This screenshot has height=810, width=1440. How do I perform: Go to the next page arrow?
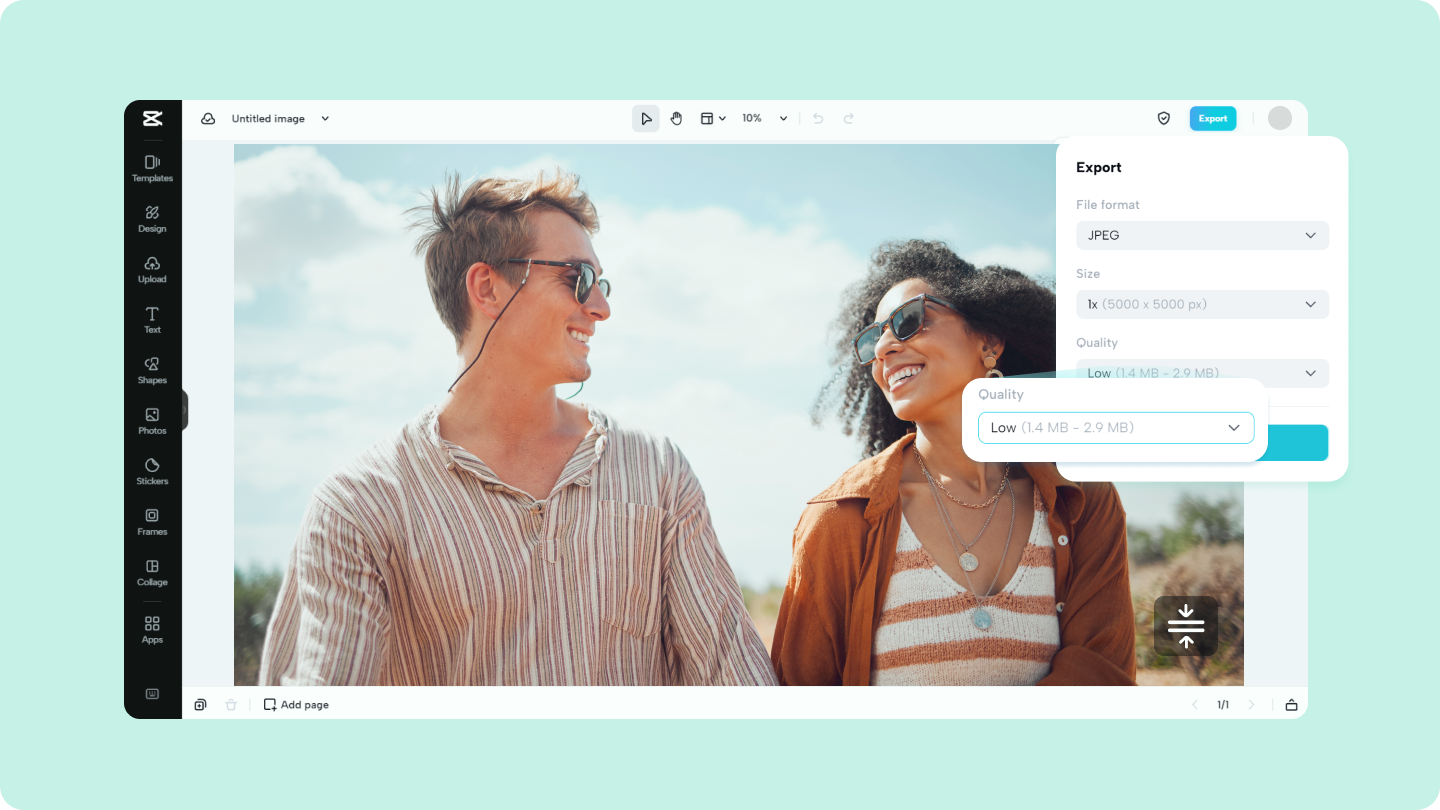[1251, 705]
